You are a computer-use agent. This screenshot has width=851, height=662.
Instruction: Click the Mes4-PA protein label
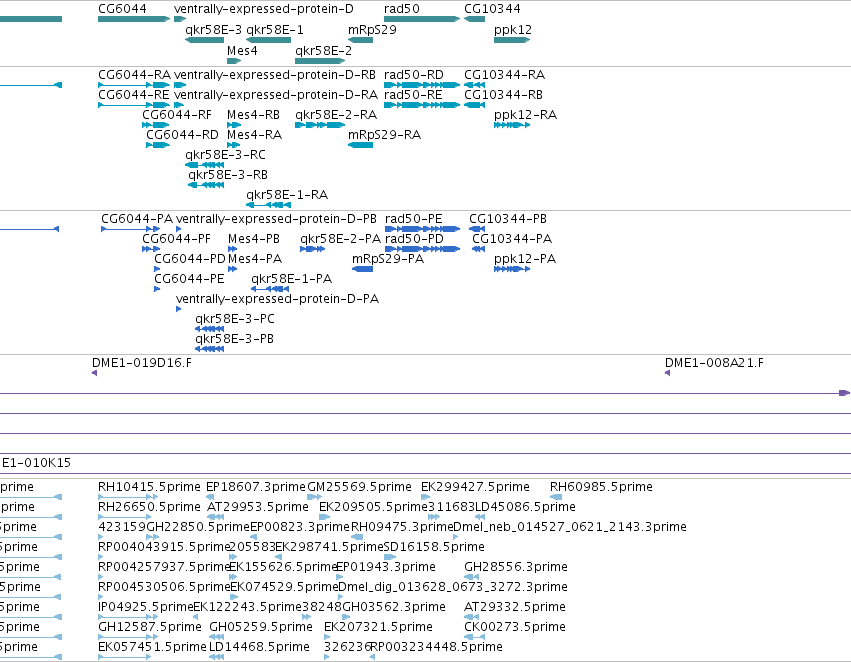[255, 259]
